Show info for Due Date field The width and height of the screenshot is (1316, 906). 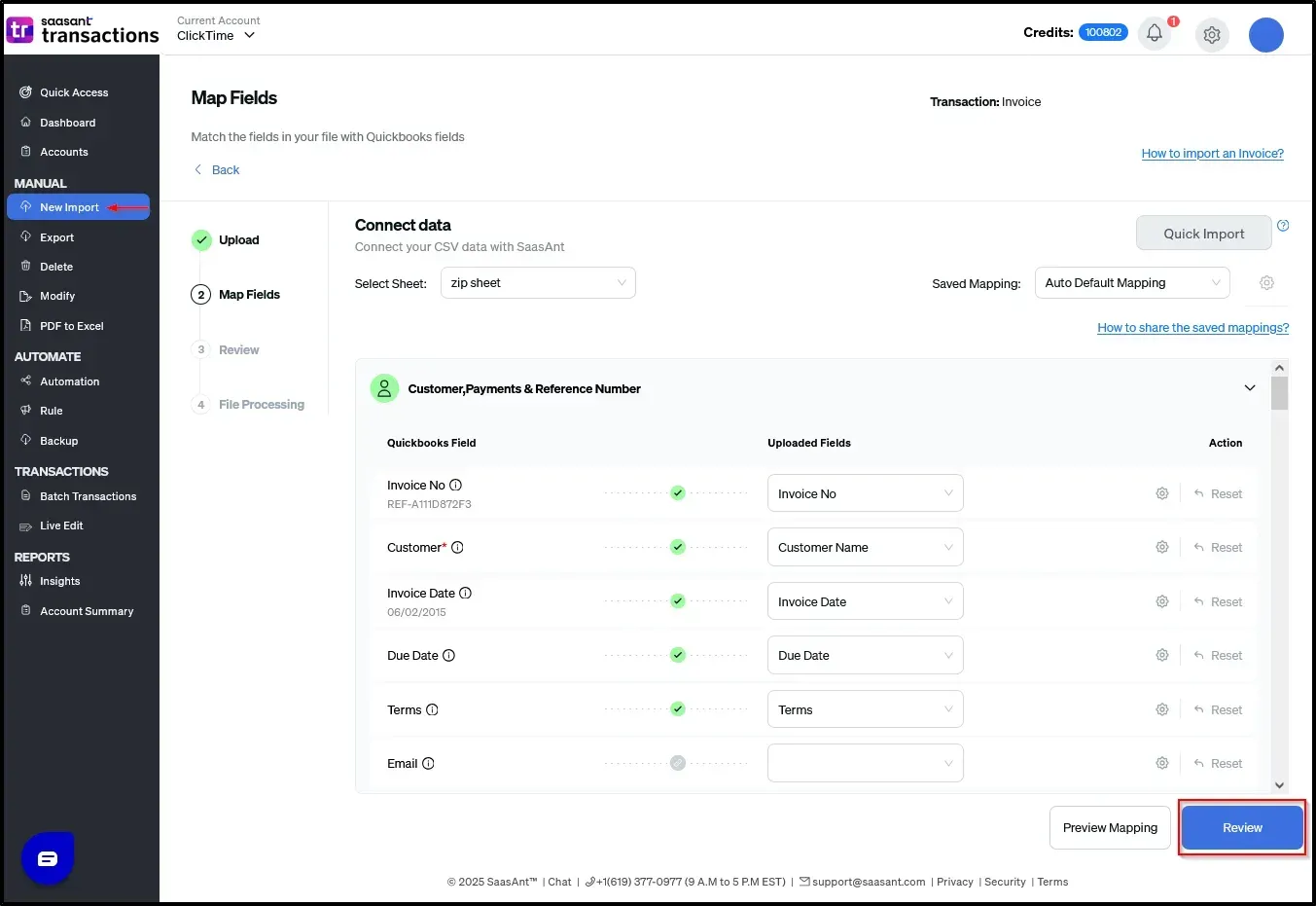tap(448, 655)
